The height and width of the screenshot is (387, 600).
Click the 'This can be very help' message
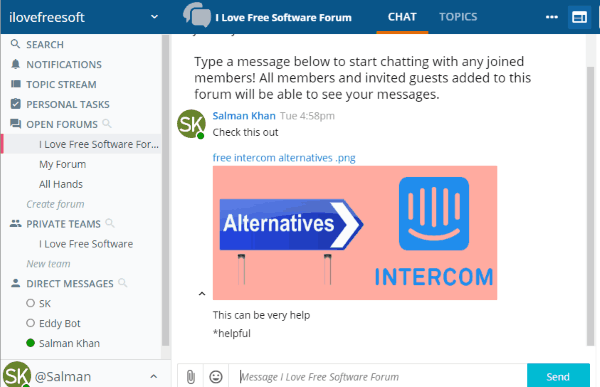coord(261,315)
